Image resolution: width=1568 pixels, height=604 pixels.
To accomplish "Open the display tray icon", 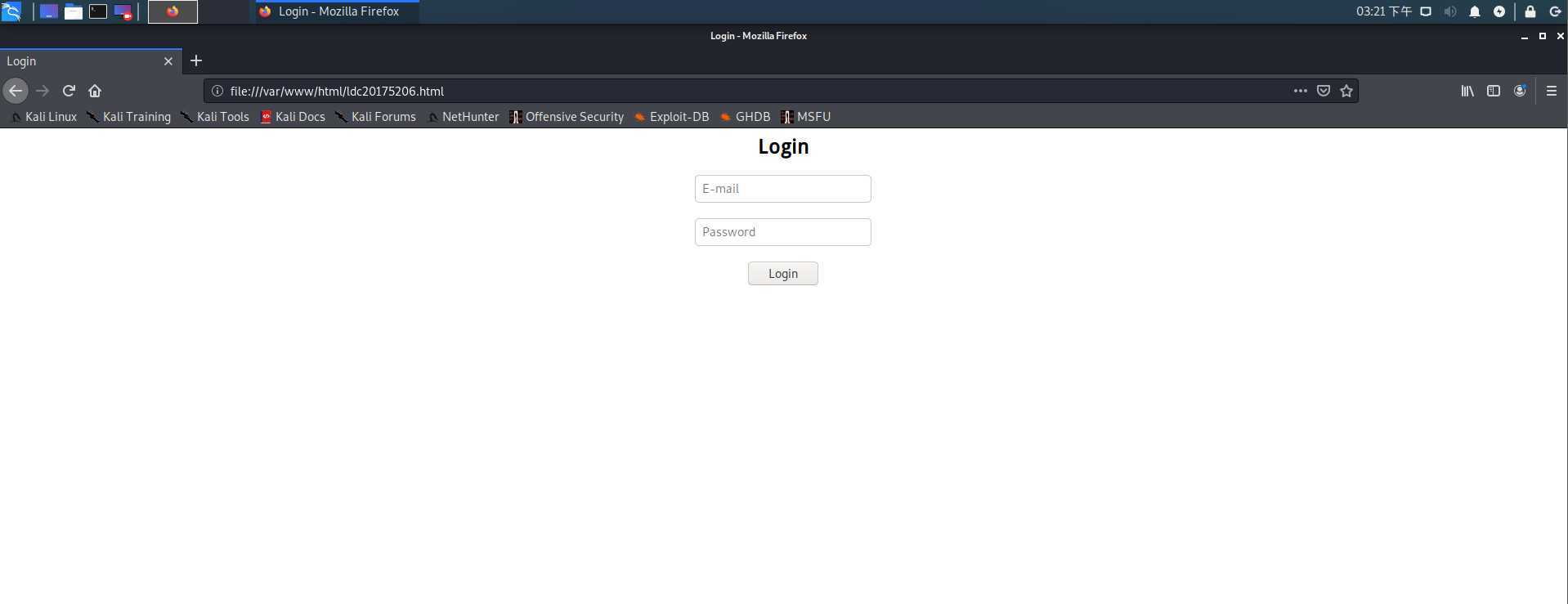I will (x=1426, y=11).
